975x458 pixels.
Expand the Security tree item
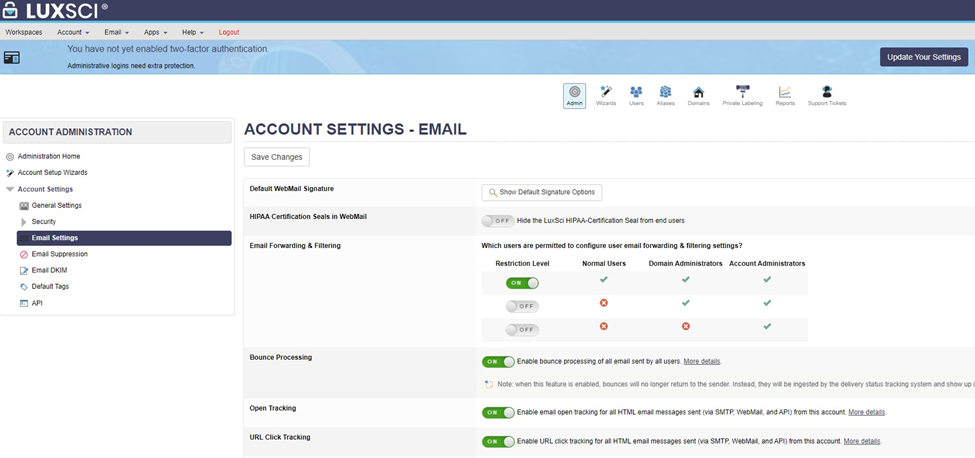click(25, 222)
